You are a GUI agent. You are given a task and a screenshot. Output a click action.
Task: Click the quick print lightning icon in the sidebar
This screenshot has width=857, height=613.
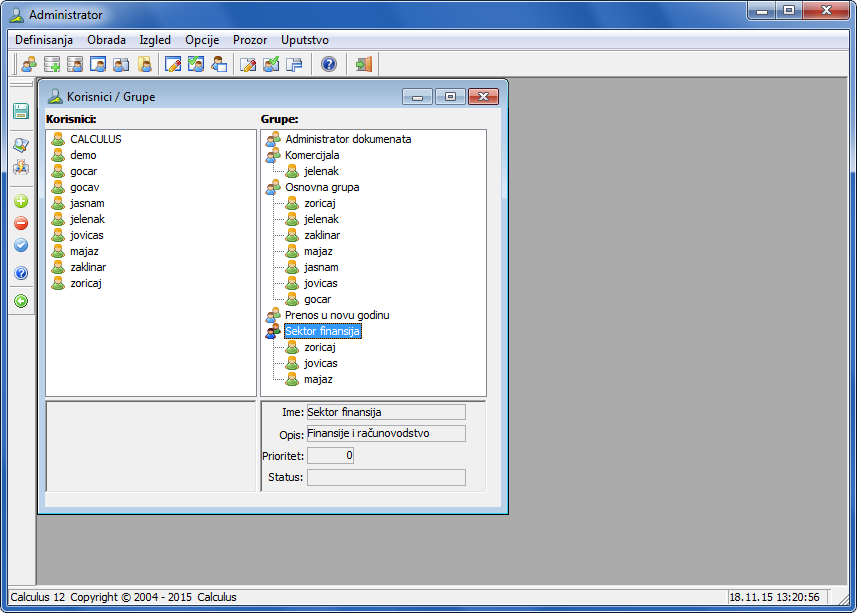pyautogui.click(x=21, y=167)
